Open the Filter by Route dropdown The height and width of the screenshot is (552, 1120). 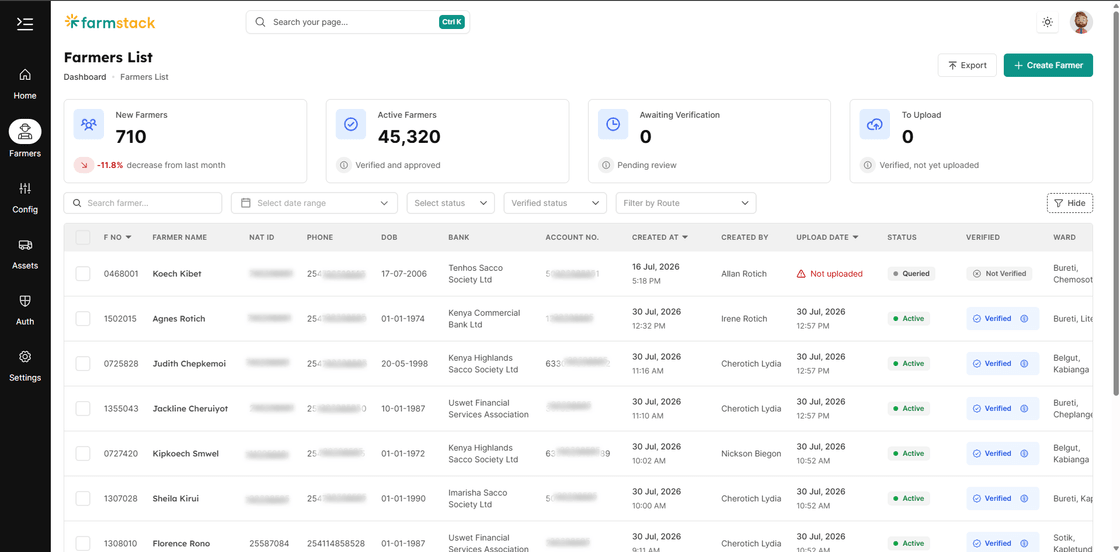click(x=686, y=203)
